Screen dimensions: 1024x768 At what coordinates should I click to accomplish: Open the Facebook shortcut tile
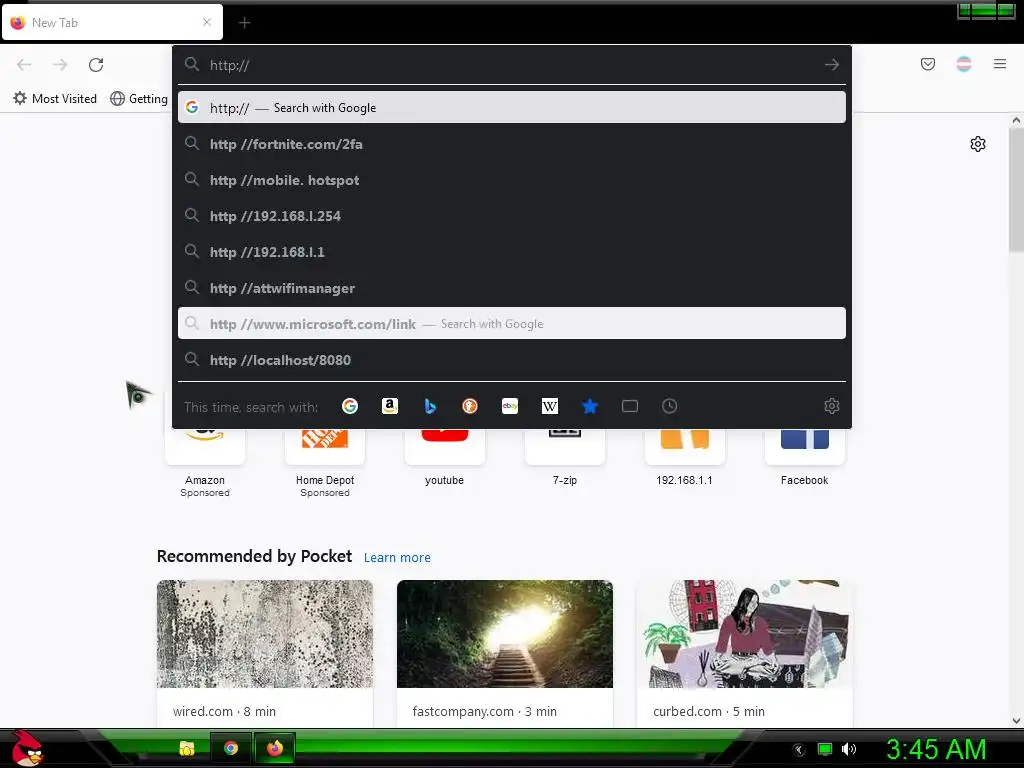tap(805, 457)
